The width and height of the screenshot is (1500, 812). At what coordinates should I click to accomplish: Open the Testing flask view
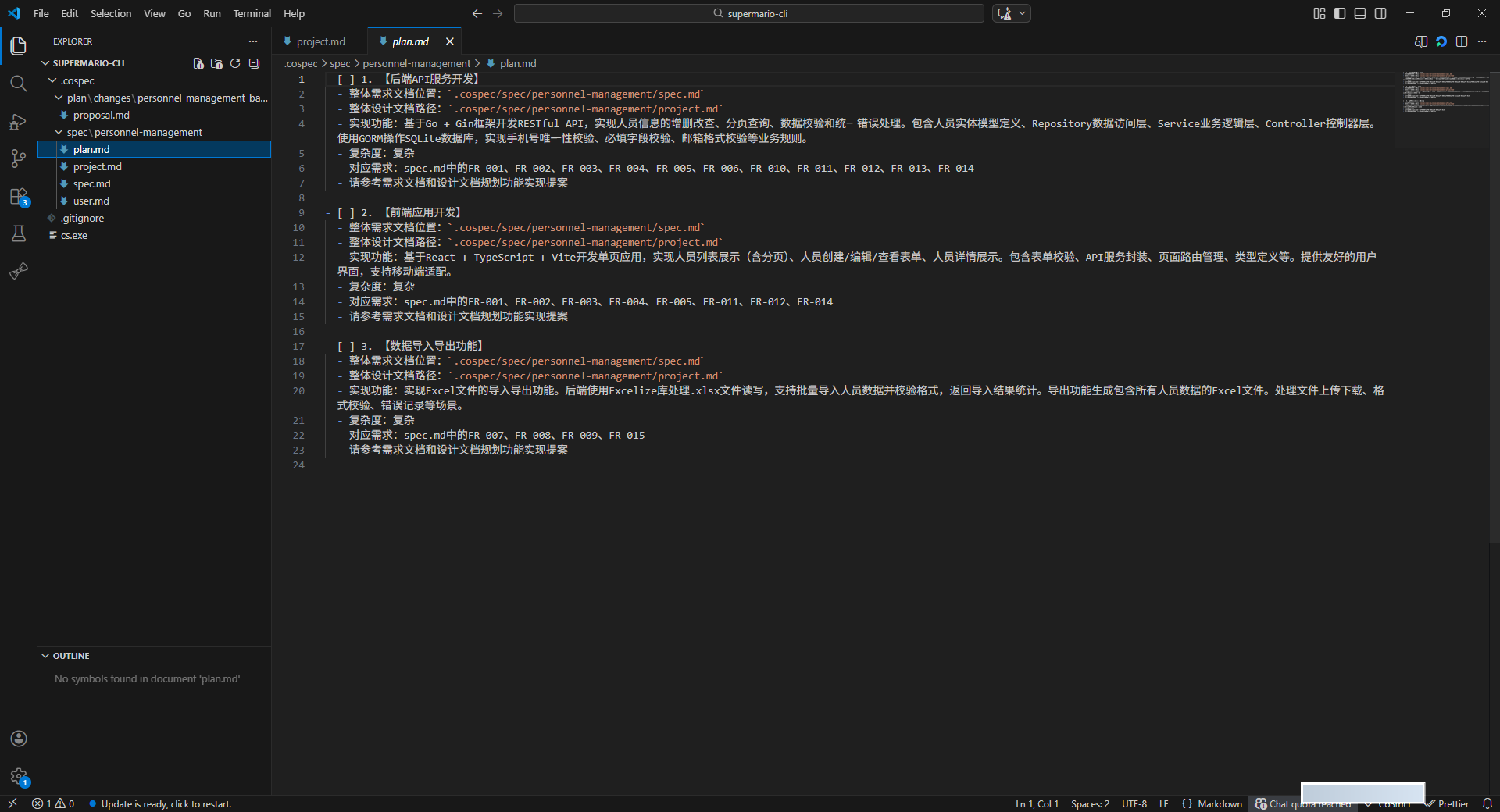point(18,233)
